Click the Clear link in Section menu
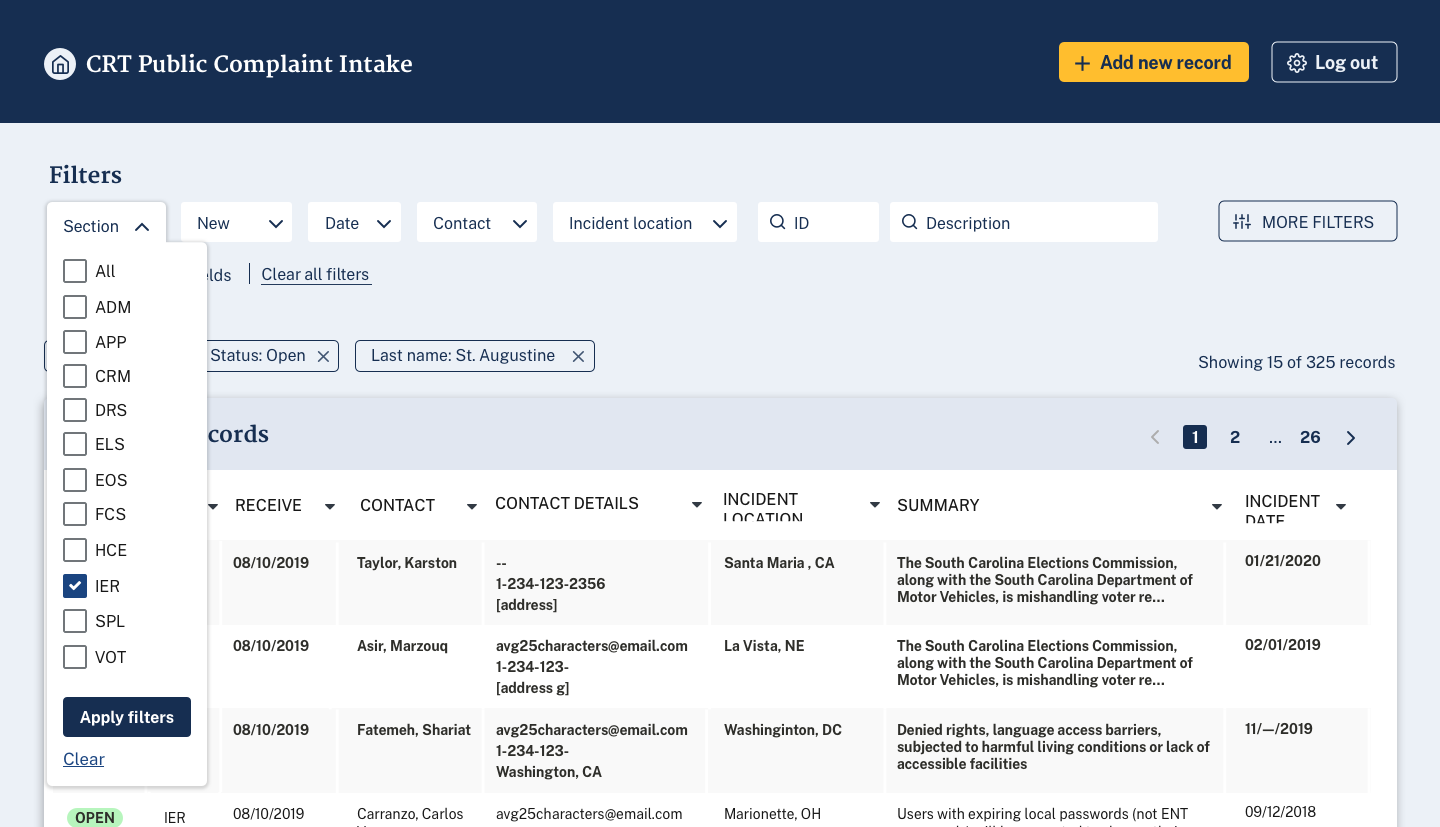 pos(84,759)
